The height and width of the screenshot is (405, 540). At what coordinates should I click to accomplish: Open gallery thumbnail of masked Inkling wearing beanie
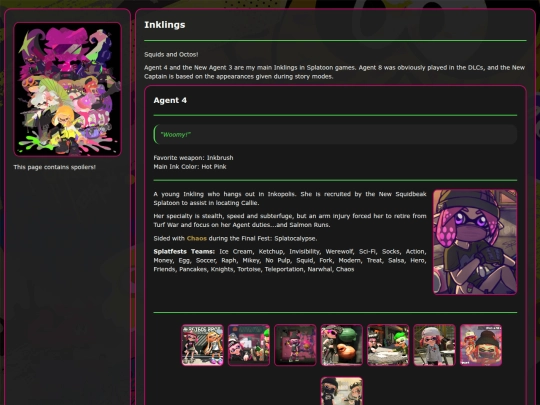tap(481, 345)
